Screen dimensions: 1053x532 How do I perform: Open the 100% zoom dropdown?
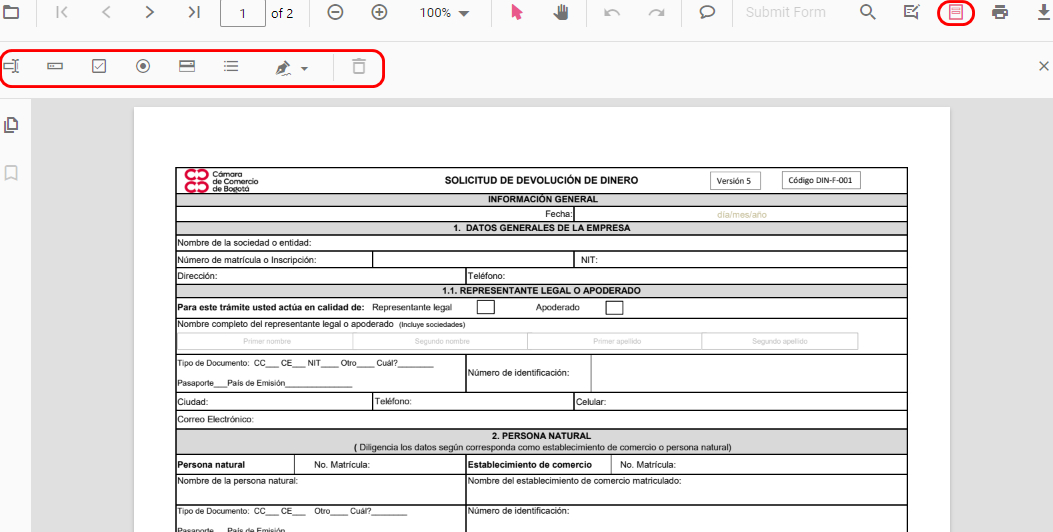pyautogui.click(x=444, y=13)
